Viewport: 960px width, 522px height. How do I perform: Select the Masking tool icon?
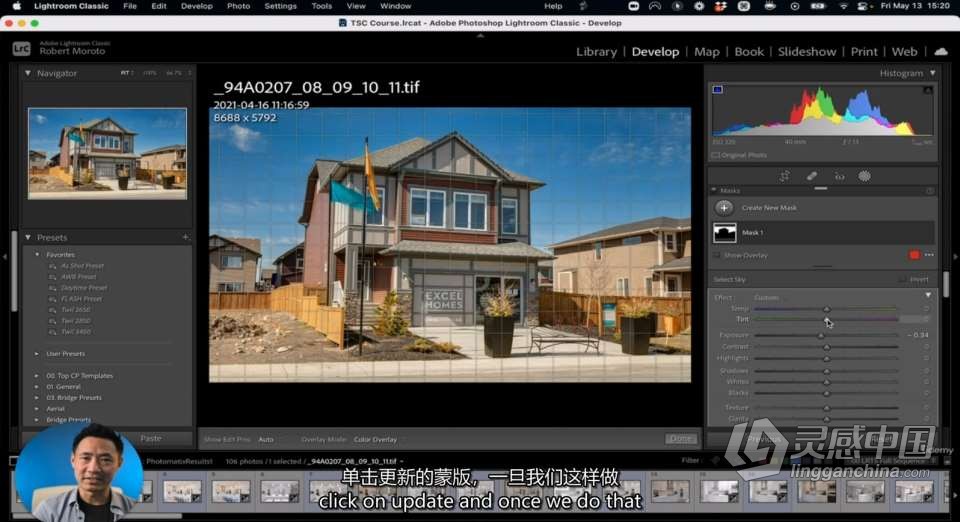pyautogui.click(x=865, y=176)
